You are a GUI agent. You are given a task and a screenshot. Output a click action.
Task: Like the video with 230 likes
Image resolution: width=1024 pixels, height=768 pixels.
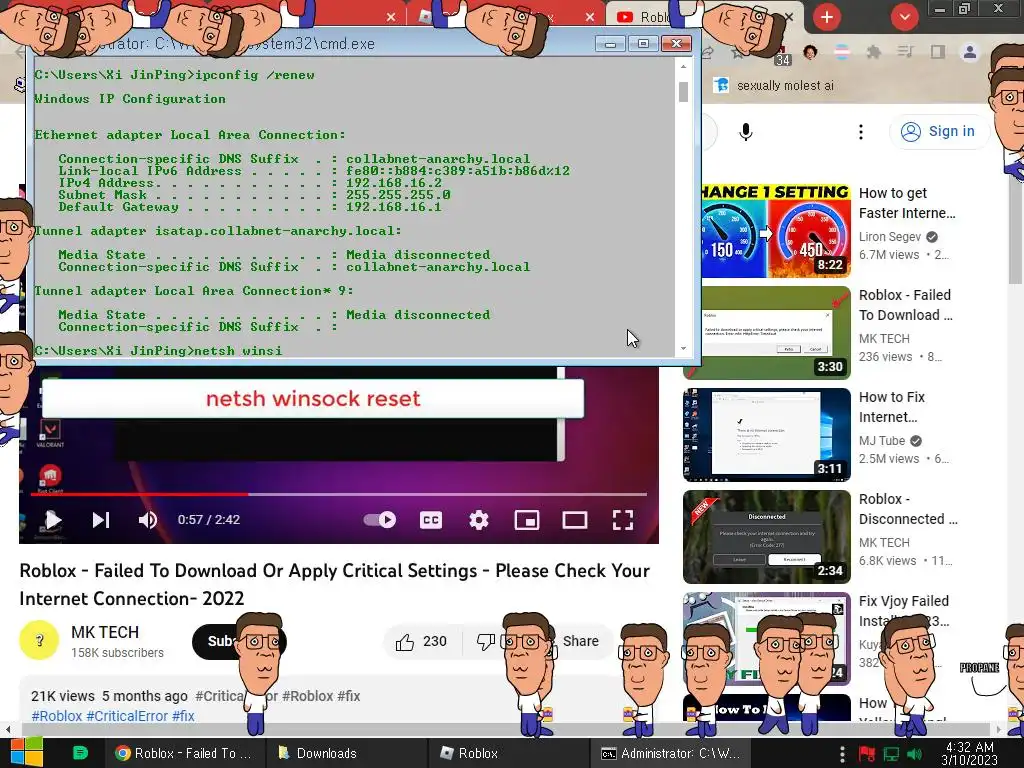421,642
